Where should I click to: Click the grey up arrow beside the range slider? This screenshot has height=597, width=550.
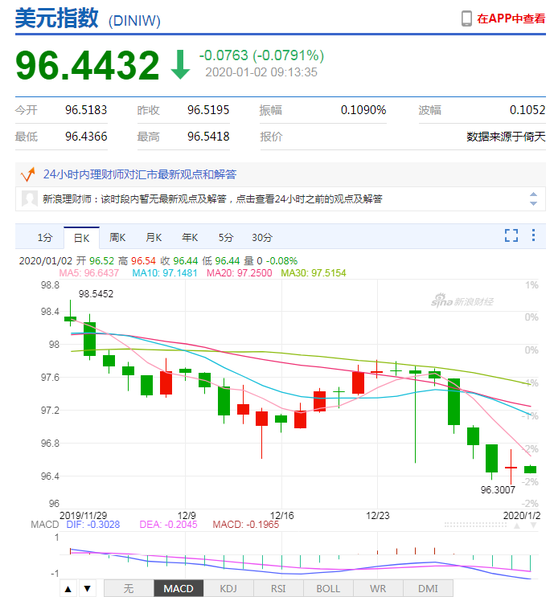517,526
